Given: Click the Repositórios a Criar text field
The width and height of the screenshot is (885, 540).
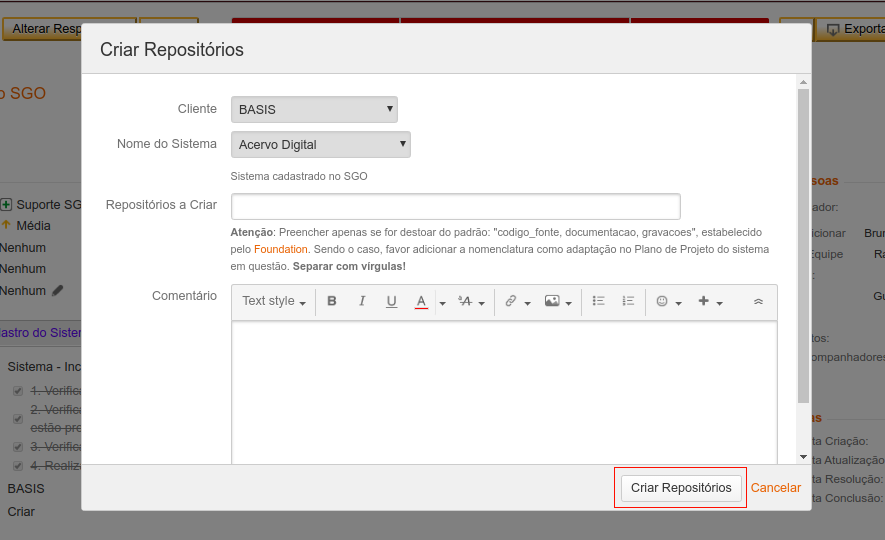Looking at the screenshot, I should click(455, 206).
